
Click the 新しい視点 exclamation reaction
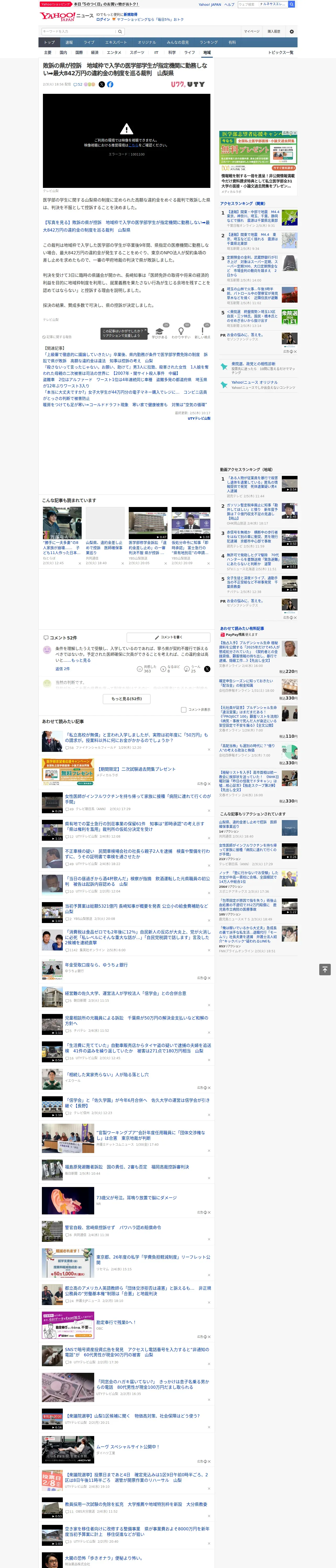203,331
